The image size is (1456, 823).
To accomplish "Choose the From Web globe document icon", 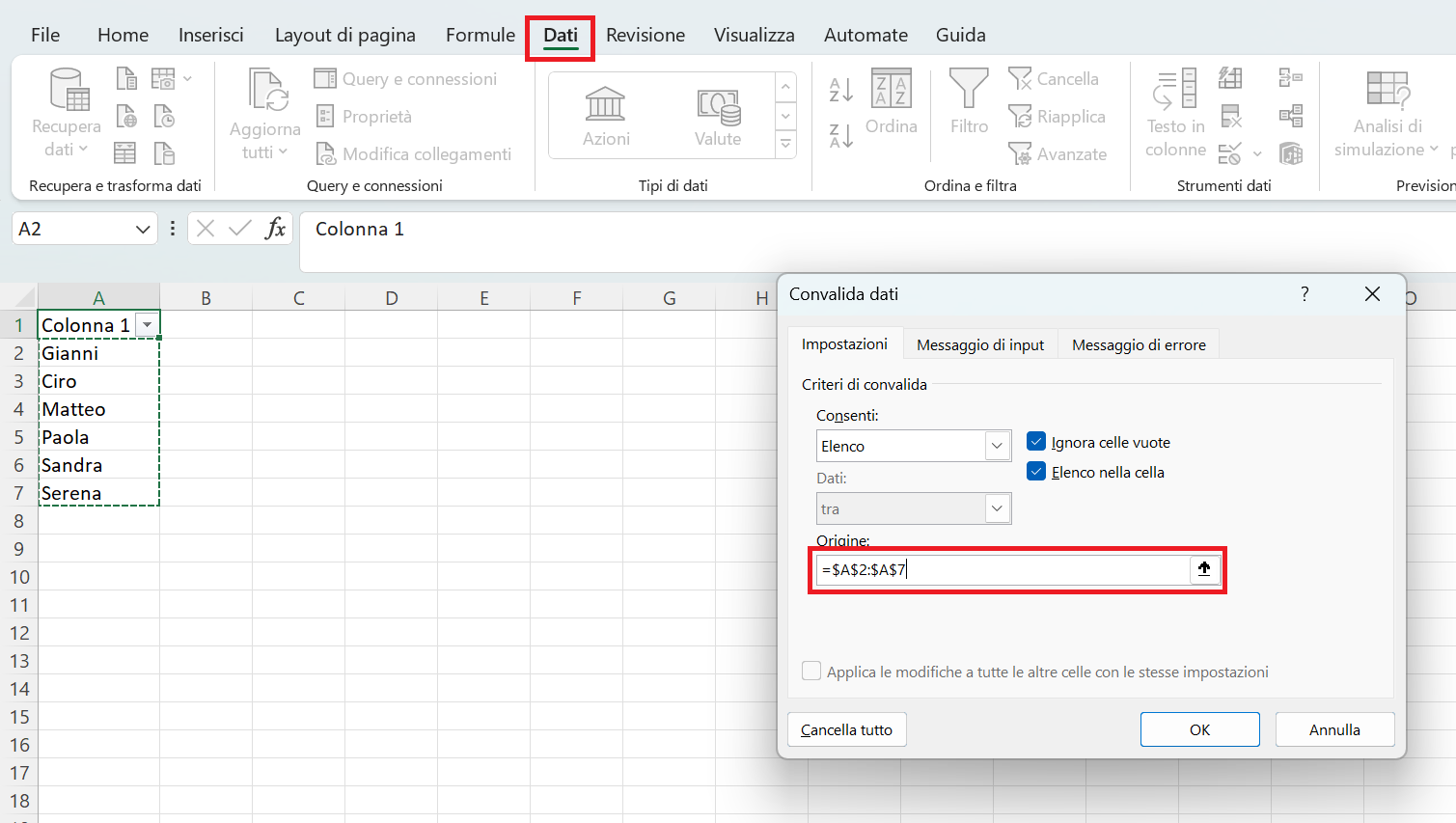I will pyautogui.click(x=126, y=116).
